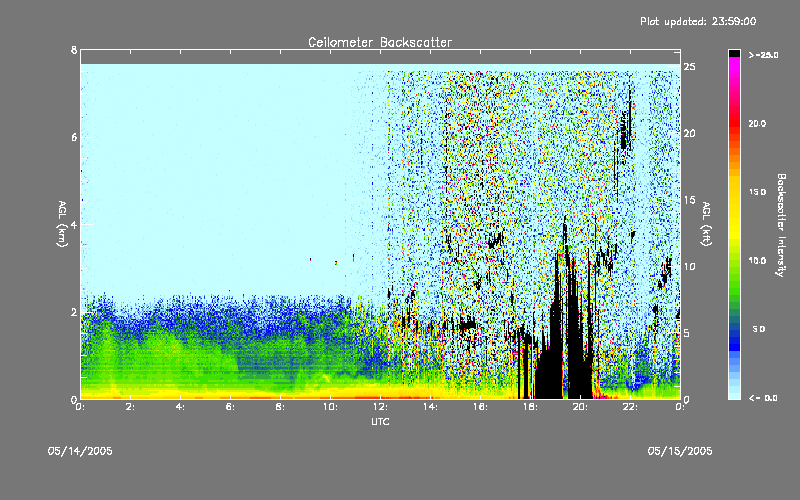Click the '22:' hour tick label
This screenshot has width=800, height=500.
click(631, 407)
